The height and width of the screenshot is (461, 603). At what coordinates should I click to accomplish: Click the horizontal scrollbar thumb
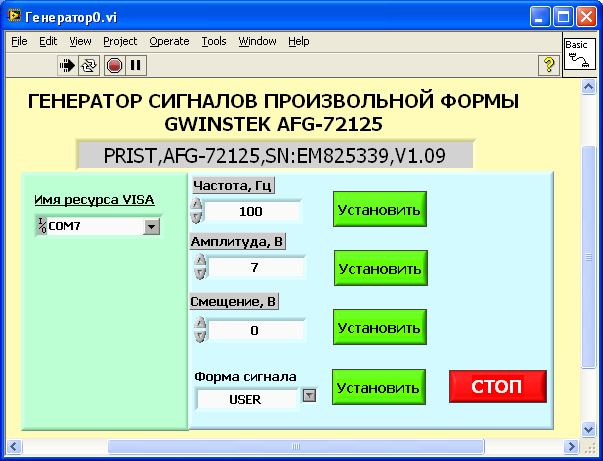point(296,446)
